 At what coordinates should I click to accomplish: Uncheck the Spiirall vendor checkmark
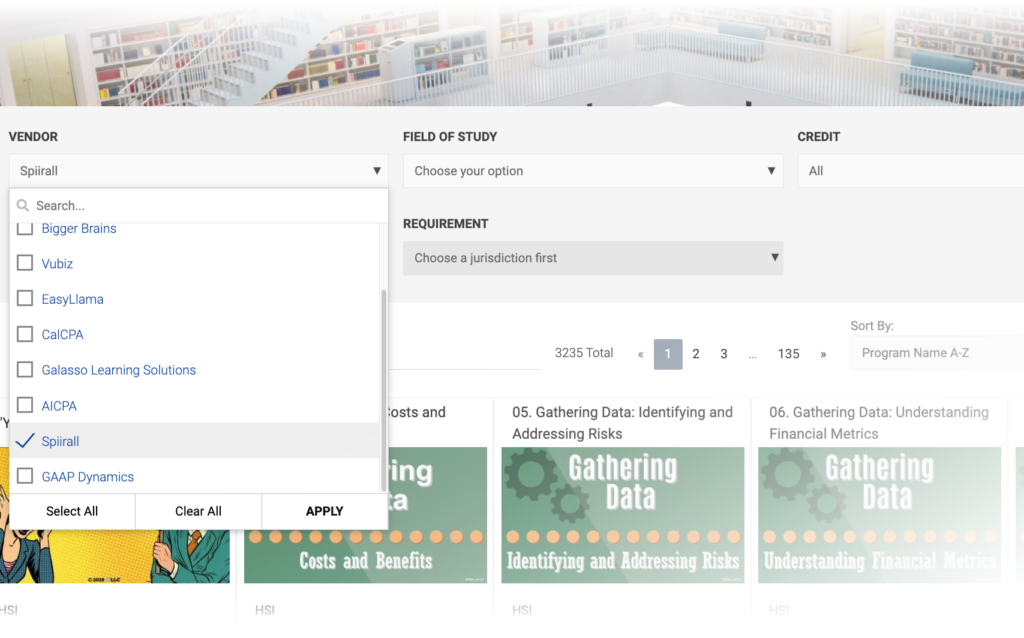(26, 441)
